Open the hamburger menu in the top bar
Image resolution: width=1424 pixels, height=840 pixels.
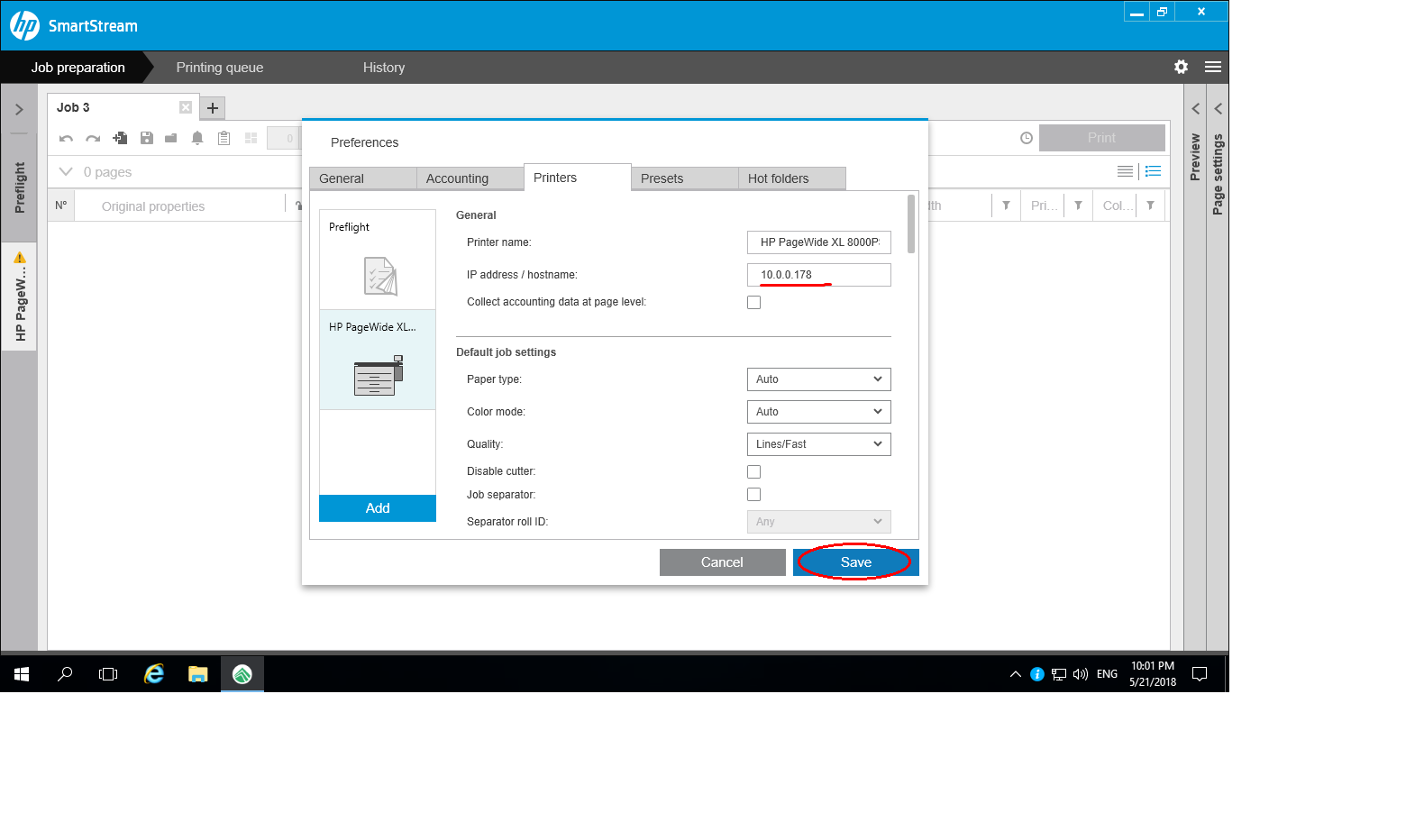point(1213,67)
